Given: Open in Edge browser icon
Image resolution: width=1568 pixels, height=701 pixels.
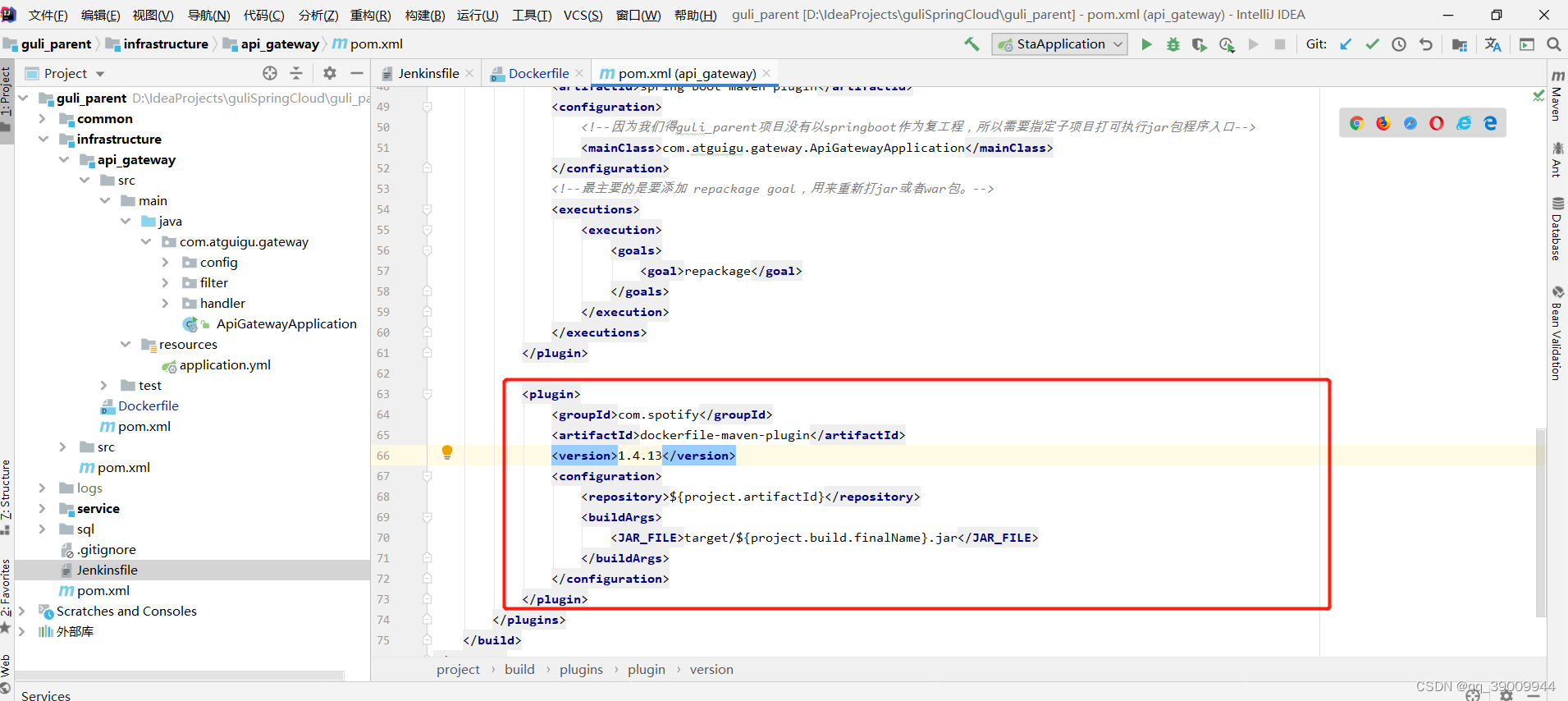Looking at the screenshot, I should 1490,123.
